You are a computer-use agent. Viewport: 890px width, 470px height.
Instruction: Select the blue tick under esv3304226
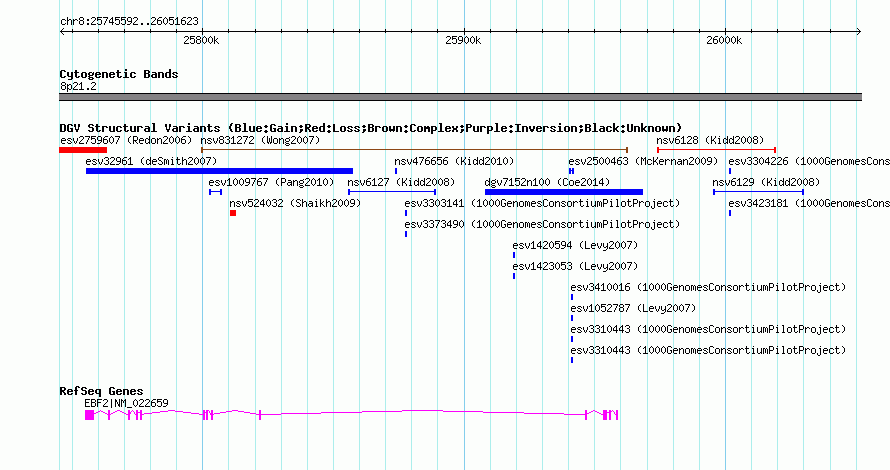tap(730, 171)
